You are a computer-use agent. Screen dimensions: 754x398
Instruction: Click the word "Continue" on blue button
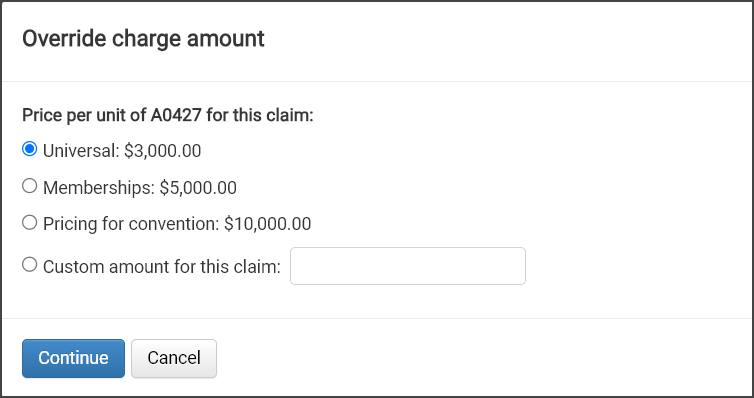[x=73, y=358]
